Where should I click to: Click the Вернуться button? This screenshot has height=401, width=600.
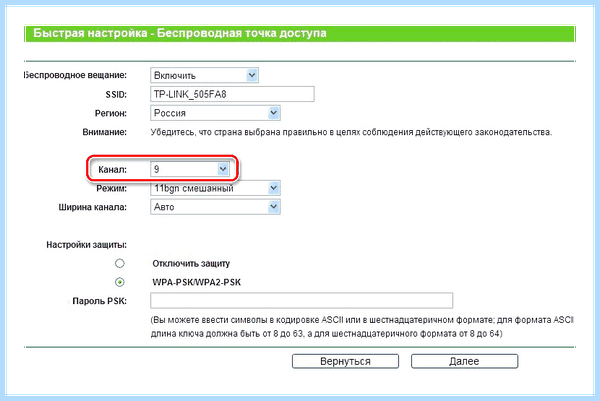tap(345, 361)
